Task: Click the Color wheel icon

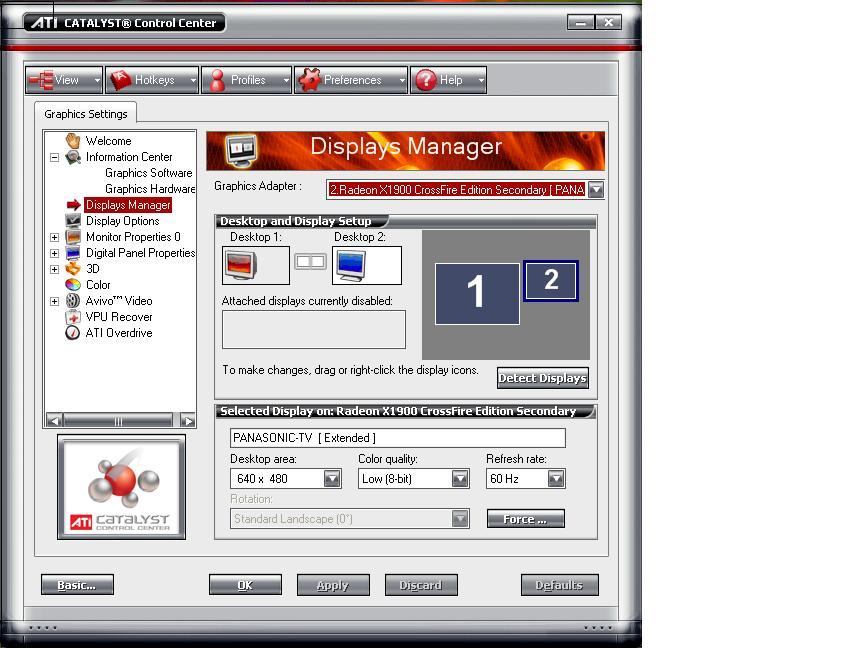Action: (73, 284)
